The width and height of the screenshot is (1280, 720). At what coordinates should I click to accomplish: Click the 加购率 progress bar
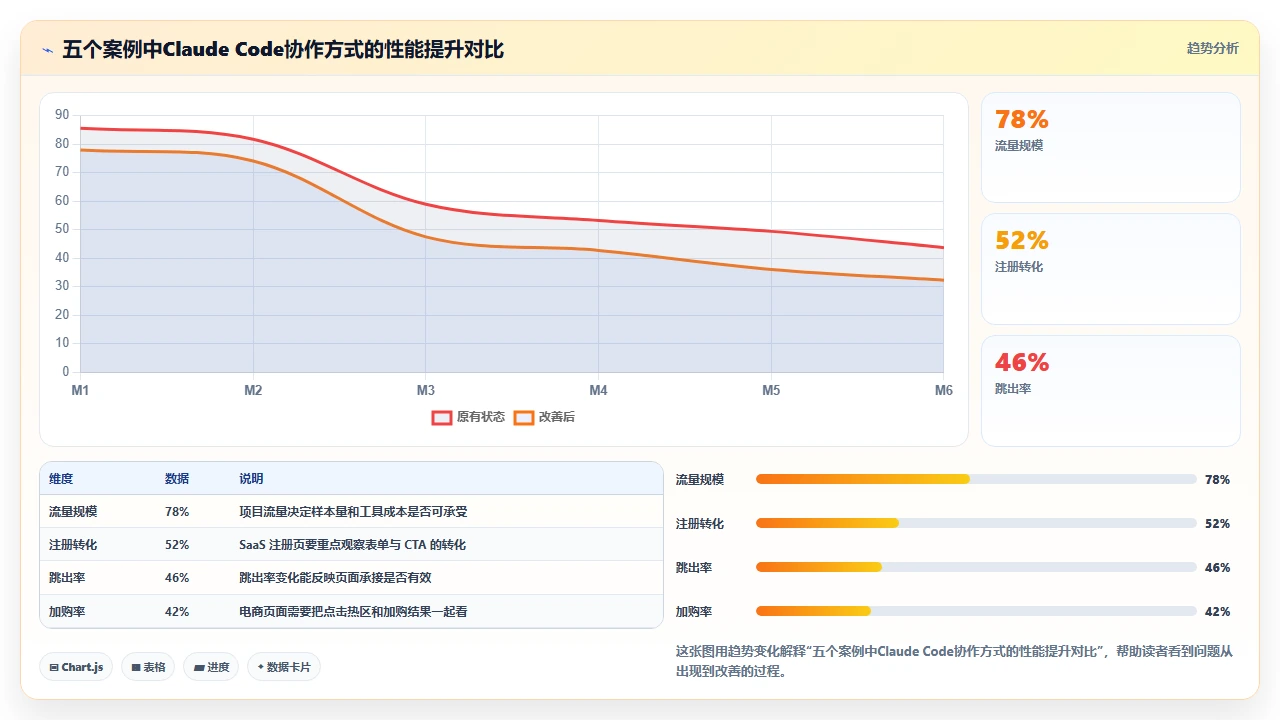976,611
